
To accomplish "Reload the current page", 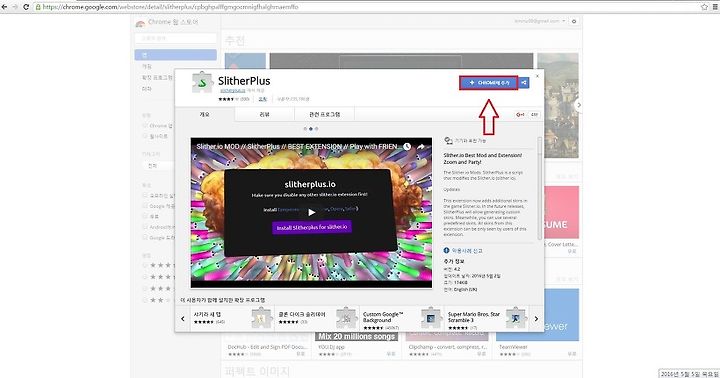I will coord(26,7).
